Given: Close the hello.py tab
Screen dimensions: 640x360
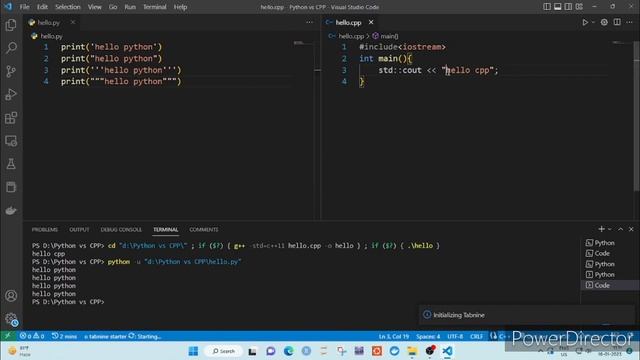Looking at the screenshot, I should 72,22.
